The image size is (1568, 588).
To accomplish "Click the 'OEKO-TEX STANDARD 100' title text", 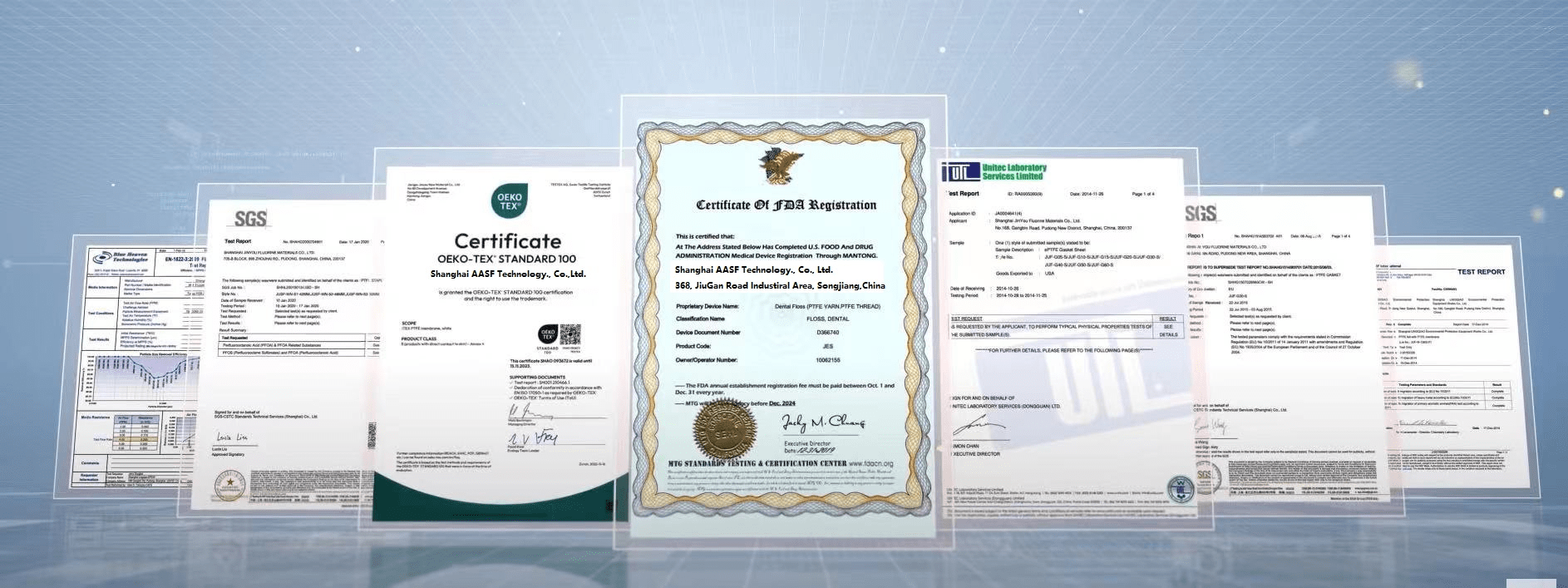I will coord(507,259).
